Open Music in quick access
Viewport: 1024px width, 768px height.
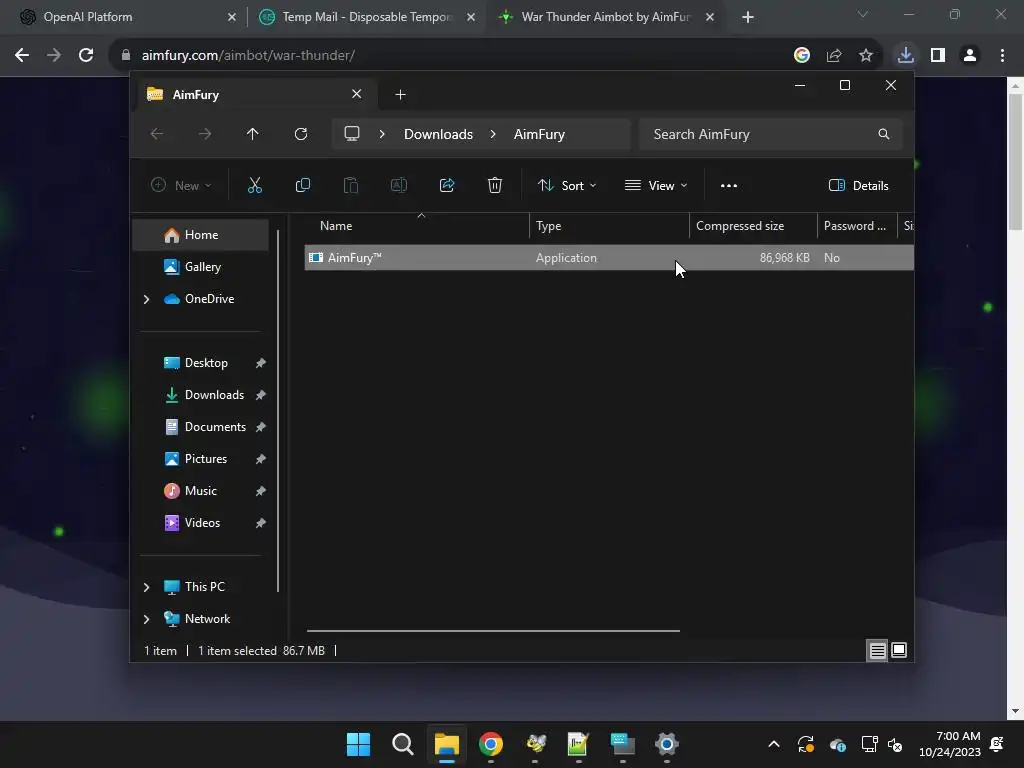coord(200,490)
